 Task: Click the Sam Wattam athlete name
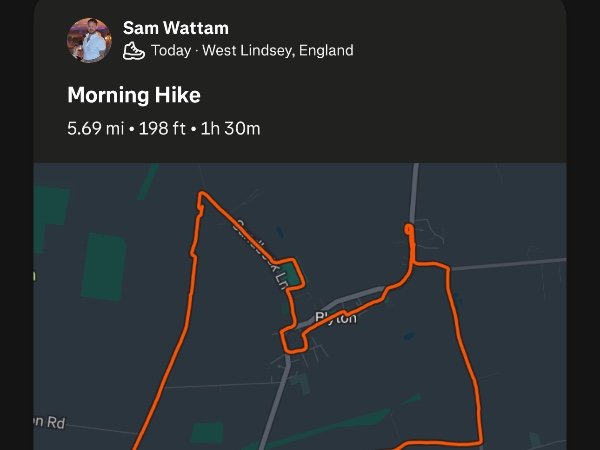(175, 28)
